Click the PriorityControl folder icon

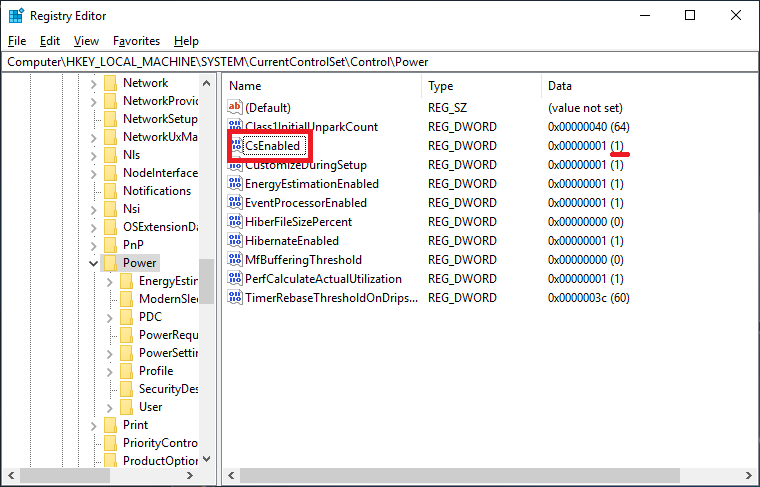click(x=111, y=443)
